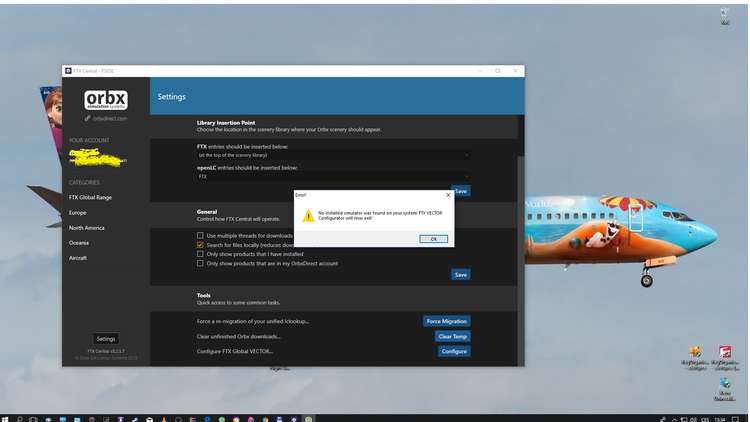Follow the orbxdirect.com link in sidebar

coord(106,118)
